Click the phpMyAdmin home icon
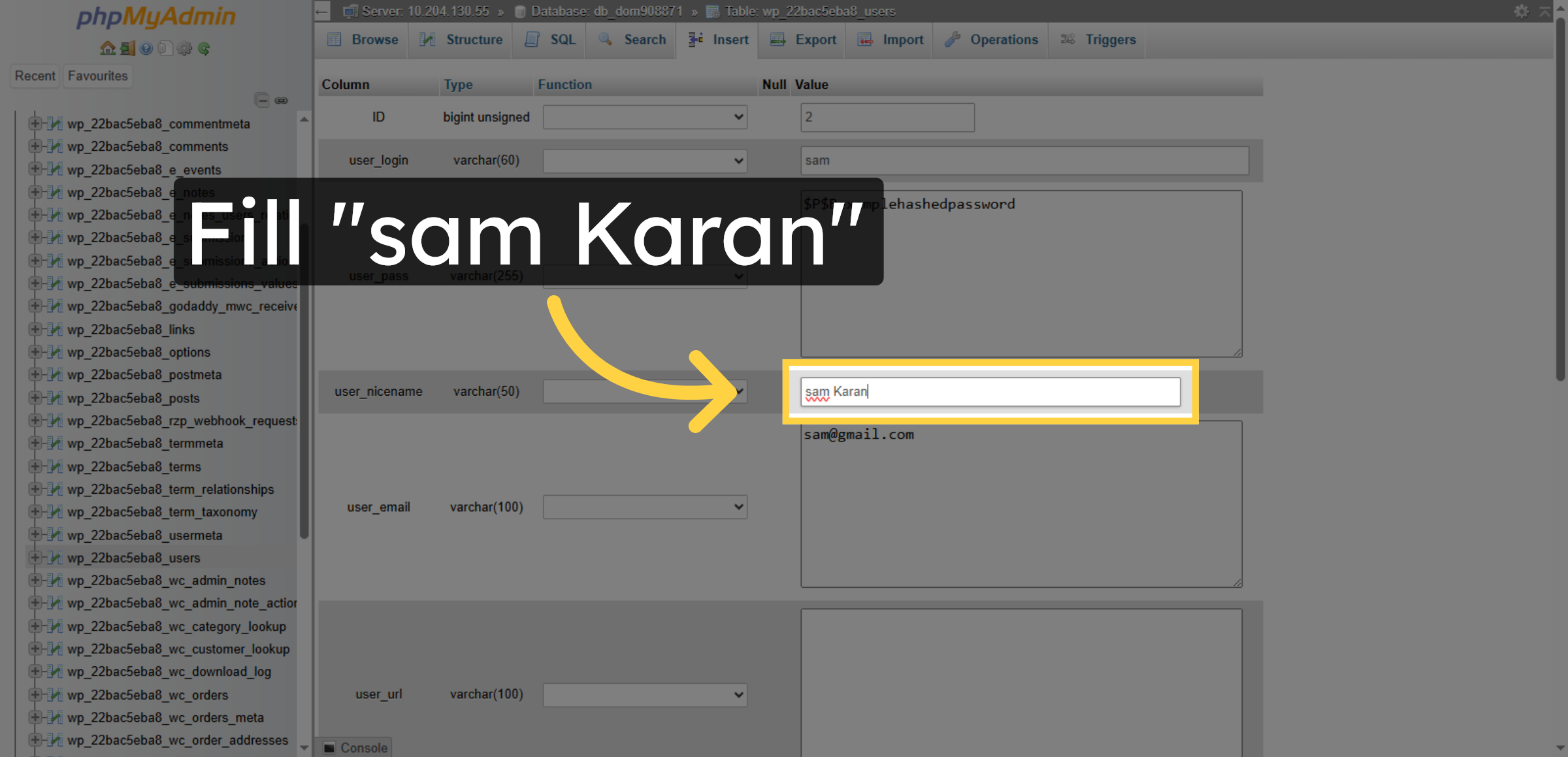 click(106, 48)
